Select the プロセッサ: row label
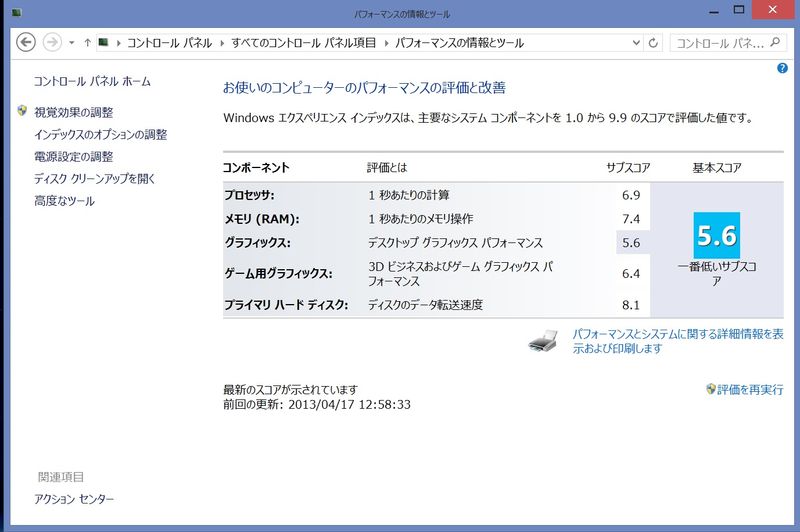Viewport: 800px width, 532px height. 249,195
